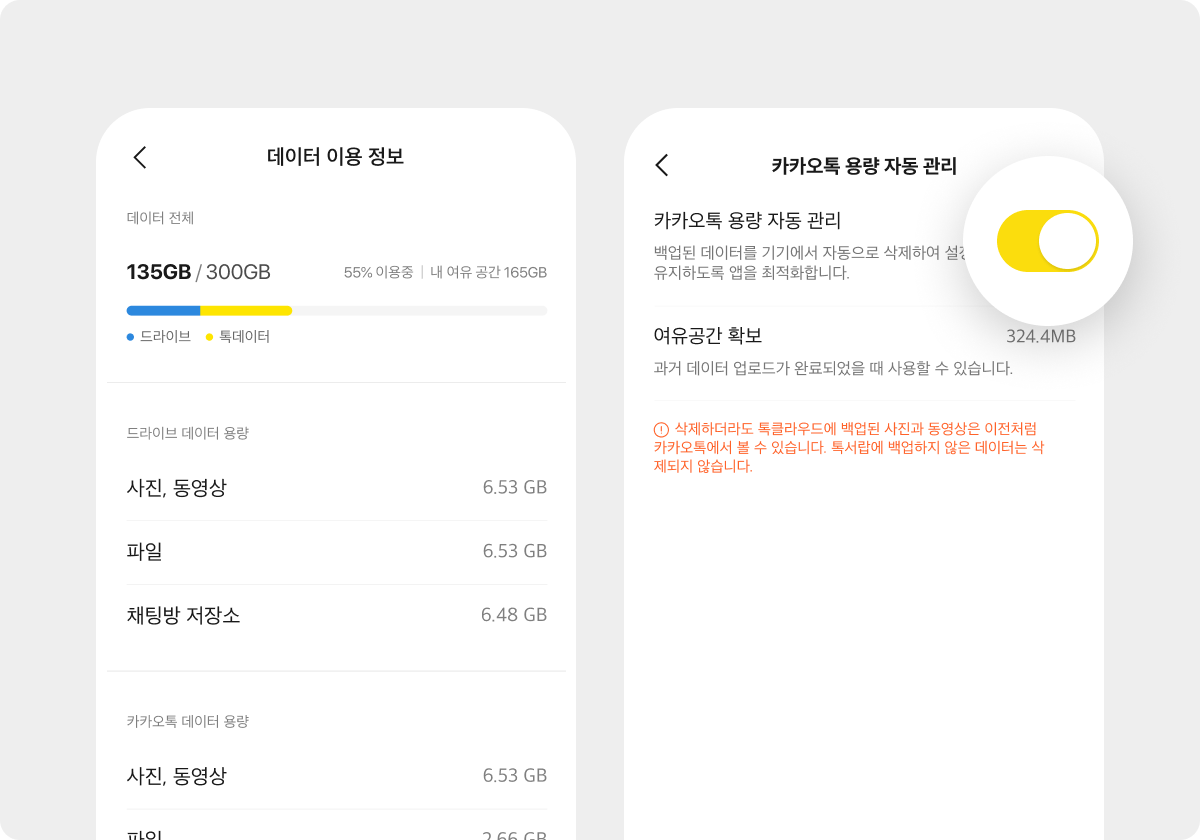Viewport: 1200px width, 840px height.
Task: Click the back arrow on 데이터 이용 정보 screen
Action: click(140, 158)
